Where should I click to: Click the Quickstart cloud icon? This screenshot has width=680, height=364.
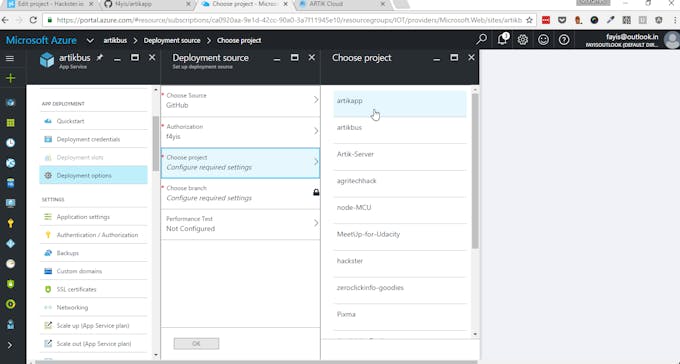click(48, 121)
